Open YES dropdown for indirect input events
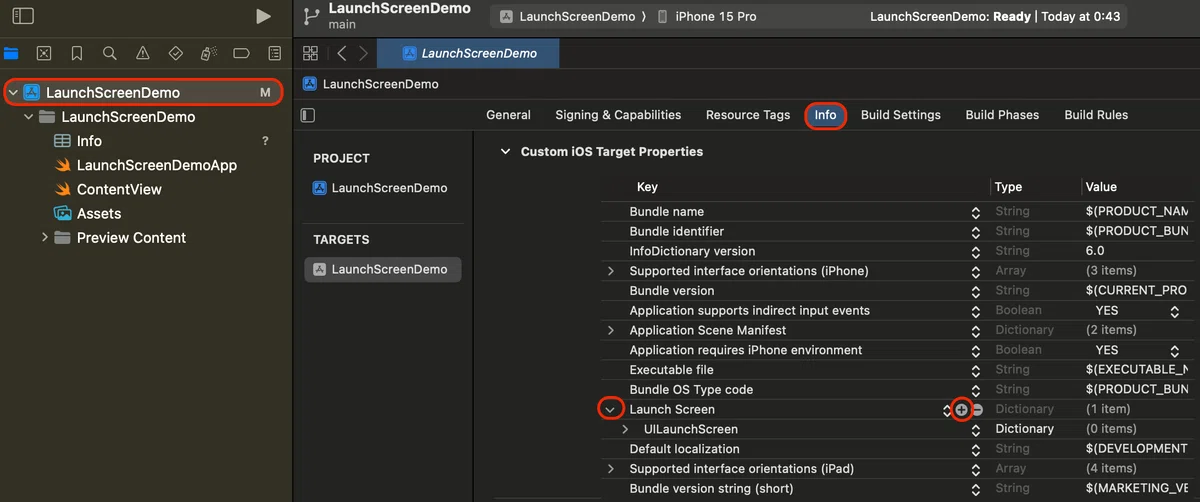Image resolution: width=1200 pixels, height=502 pixels. [1174, 311]
